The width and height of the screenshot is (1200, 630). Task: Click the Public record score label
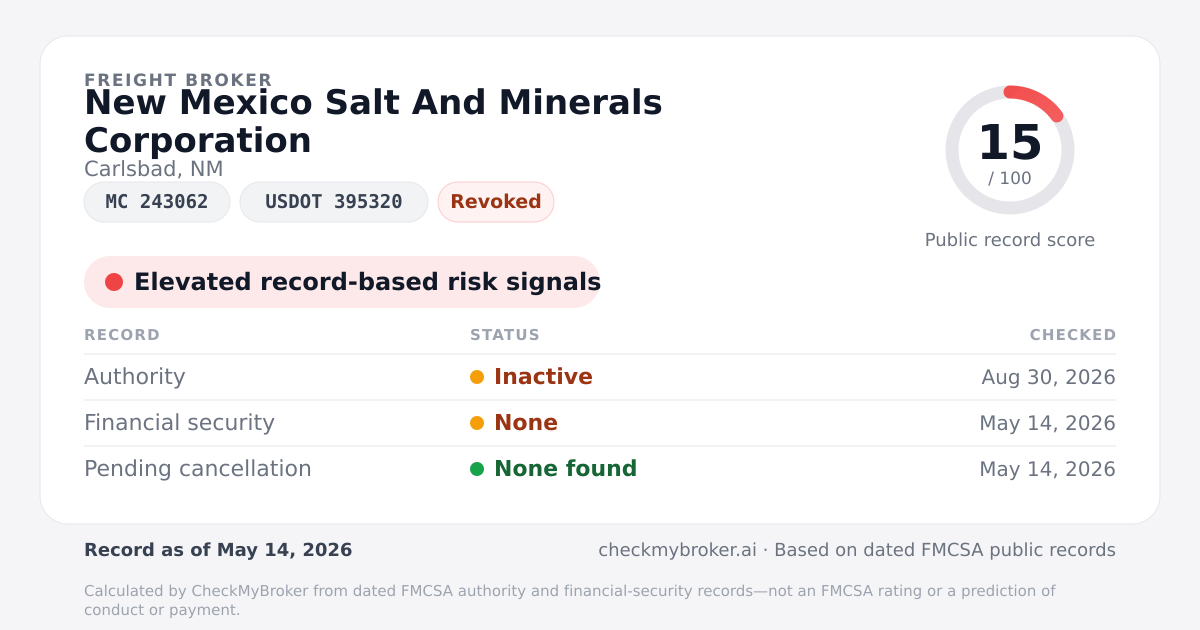pyautogui.click(x=1010, y=240)
